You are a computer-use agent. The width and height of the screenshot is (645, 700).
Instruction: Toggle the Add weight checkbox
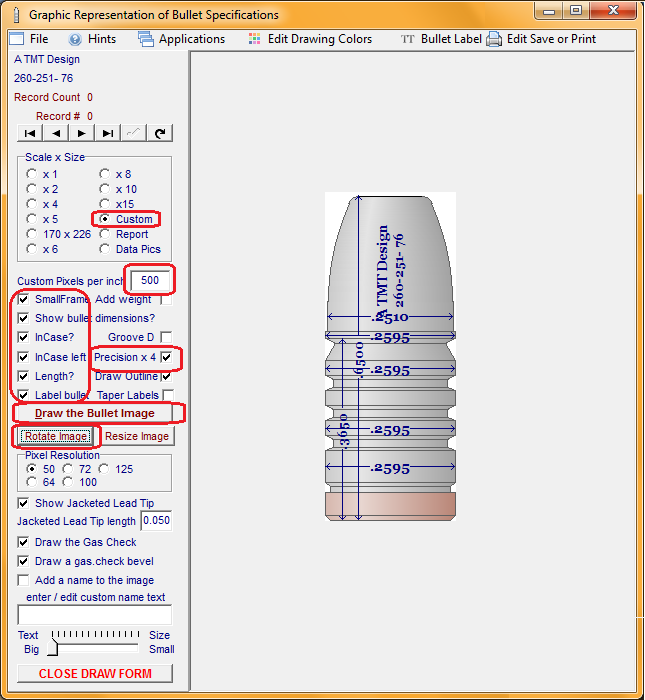[166, 299]
